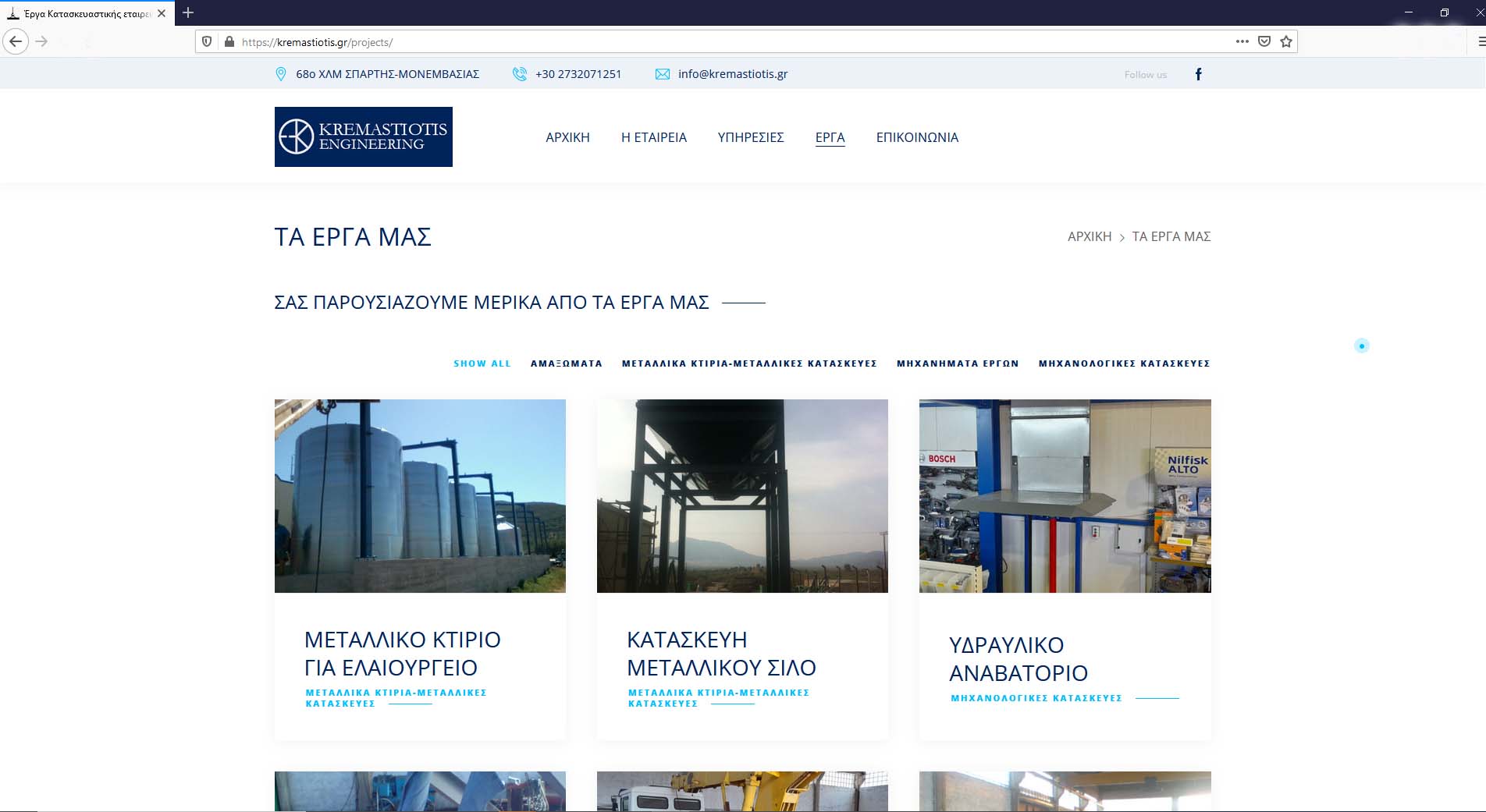Click the browser forward arrow

click(x=42, y=41)
